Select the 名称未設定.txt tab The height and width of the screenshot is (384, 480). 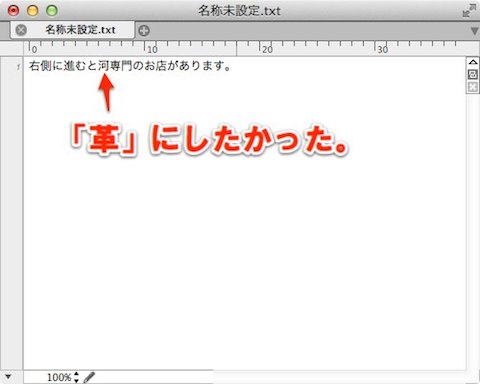[73, 30]
